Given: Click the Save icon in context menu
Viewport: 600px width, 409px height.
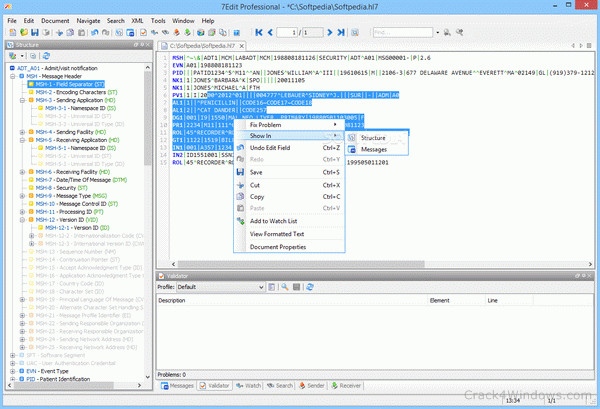Looking at the screenshot, I should pos(240,172).
